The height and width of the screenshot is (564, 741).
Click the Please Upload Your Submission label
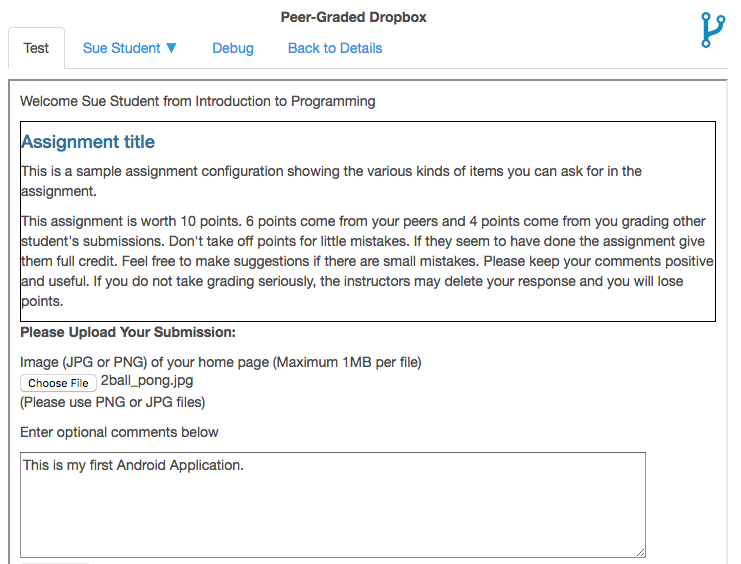128,332
